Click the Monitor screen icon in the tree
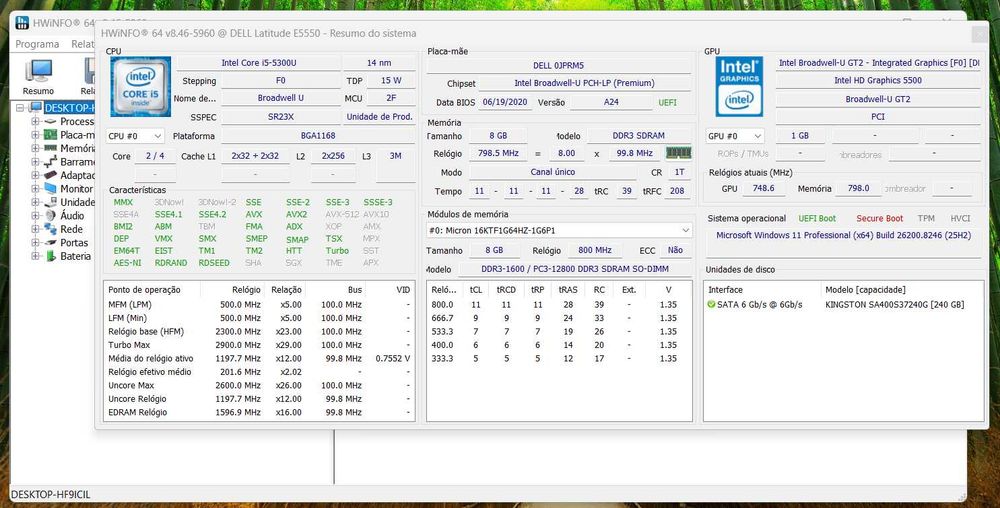1000x508 pixels. point(50,189)
